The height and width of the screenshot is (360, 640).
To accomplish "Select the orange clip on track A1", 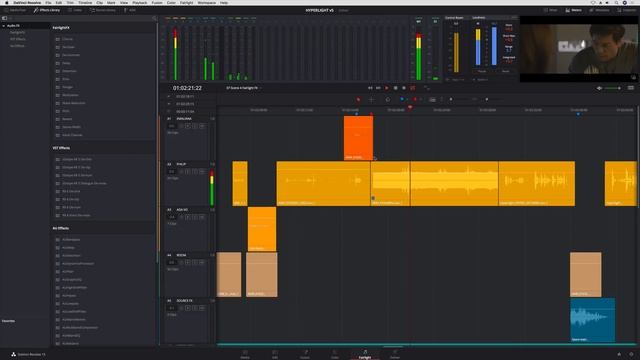I will point(358,138).
